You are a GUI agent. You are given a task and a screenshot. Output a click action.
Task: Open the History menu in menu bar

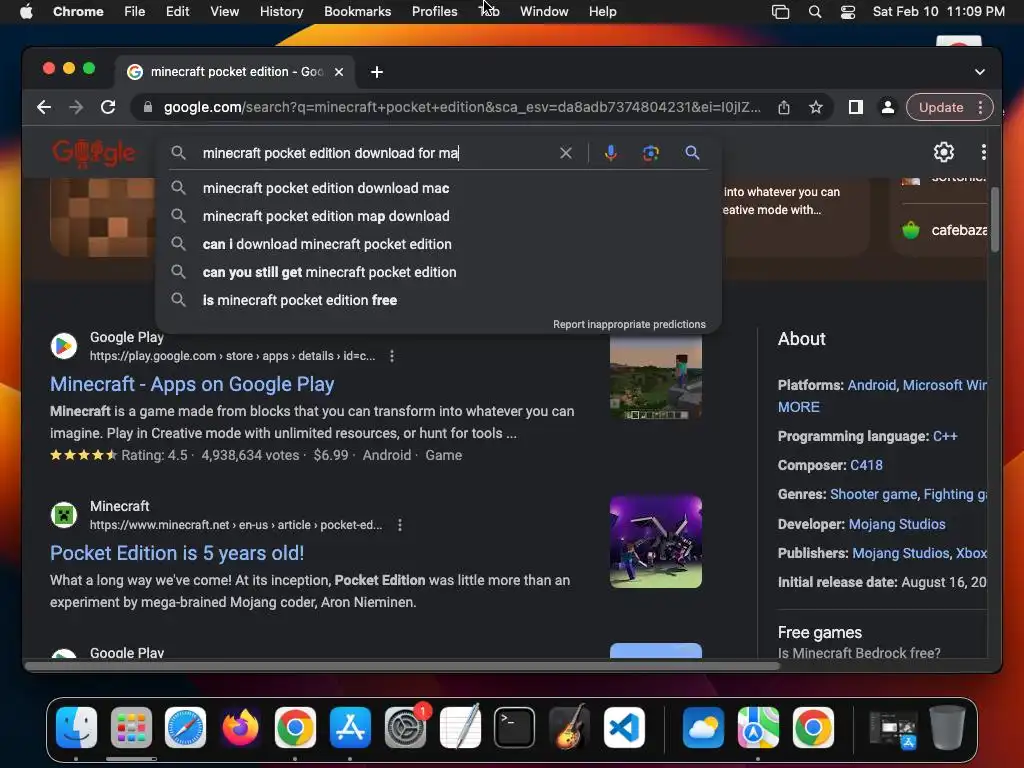tap(281, 12)
